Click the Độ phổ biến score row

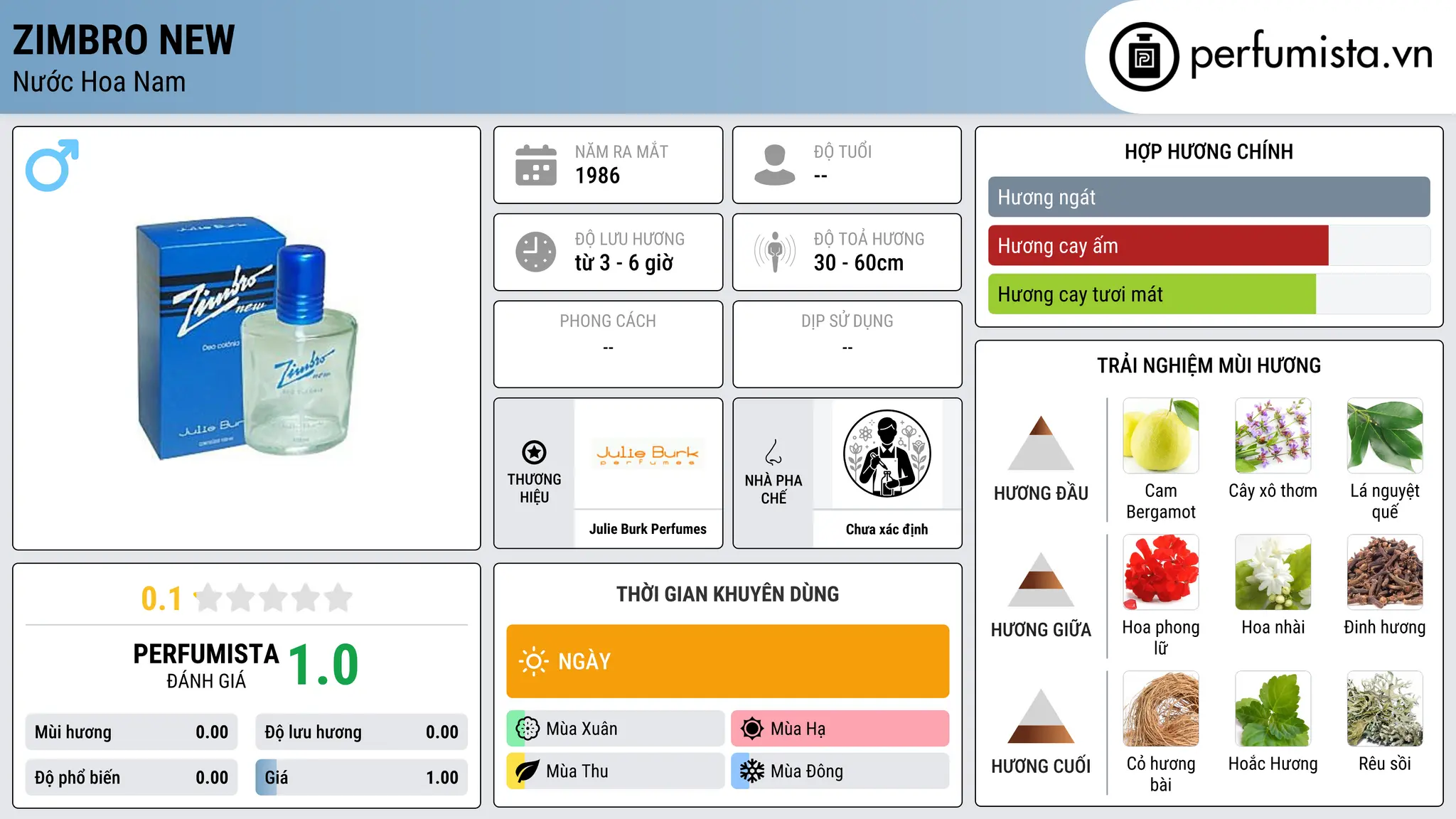(132, 778)
